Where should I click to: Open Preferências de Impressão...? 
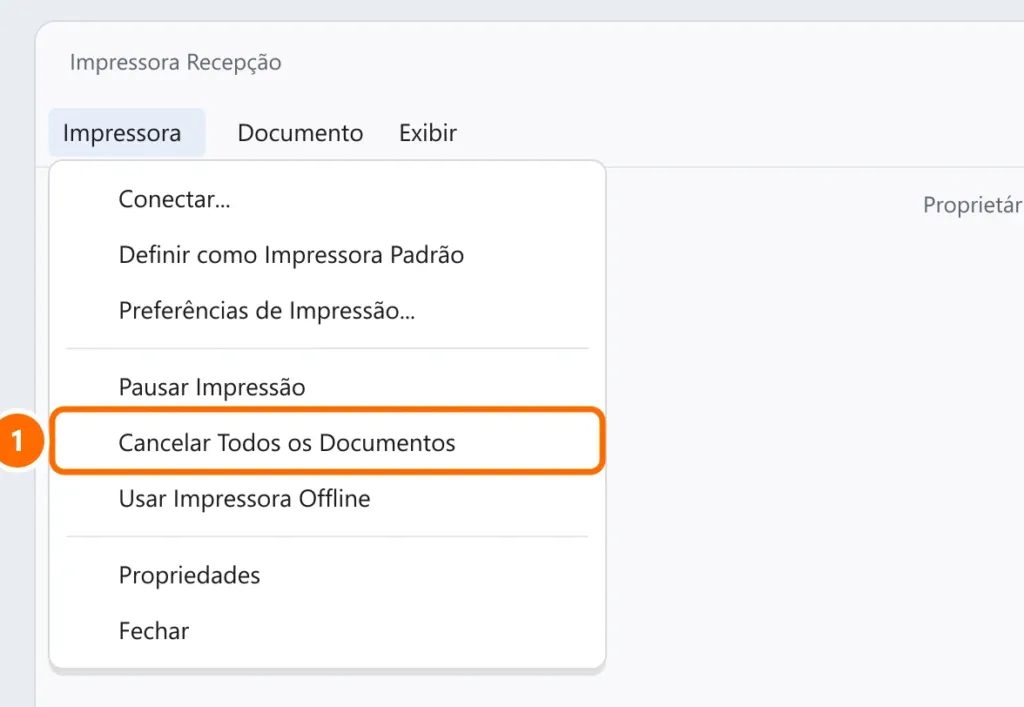(x=327, y=311)
